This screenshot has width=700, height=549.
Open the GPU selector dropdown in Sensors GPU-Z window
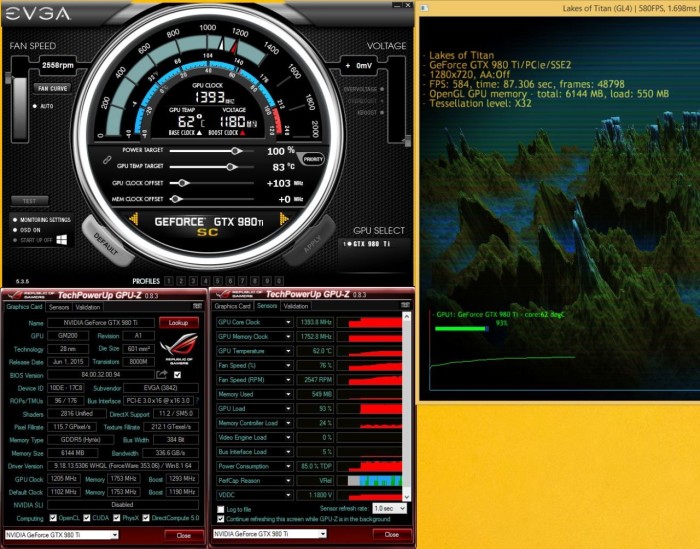(x=323, y=533)
